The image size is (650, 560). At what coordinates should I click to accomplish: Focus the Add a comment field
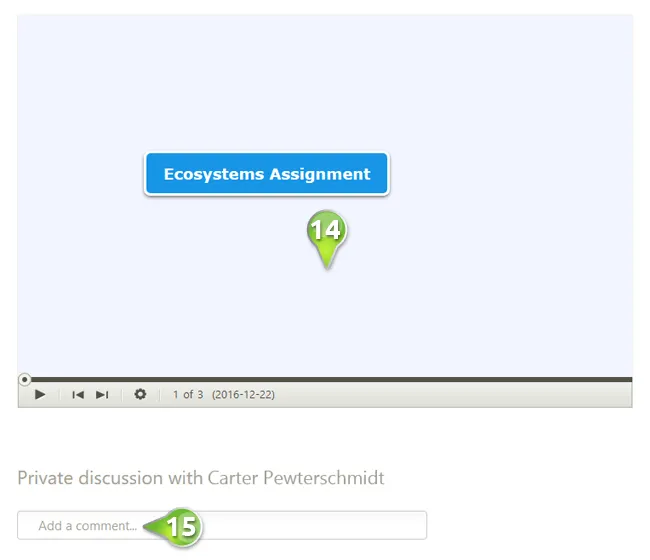[300, 525]
